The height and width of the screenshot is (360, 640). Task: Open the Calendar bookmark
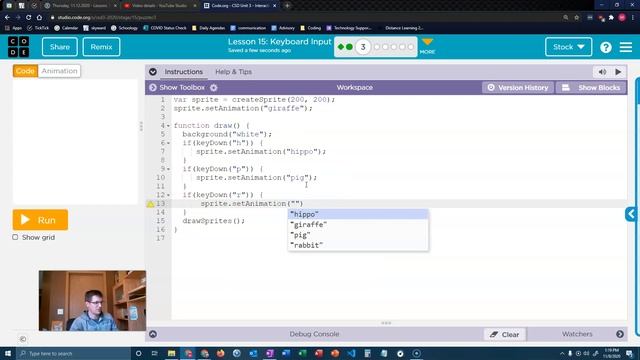click(66, 28)
